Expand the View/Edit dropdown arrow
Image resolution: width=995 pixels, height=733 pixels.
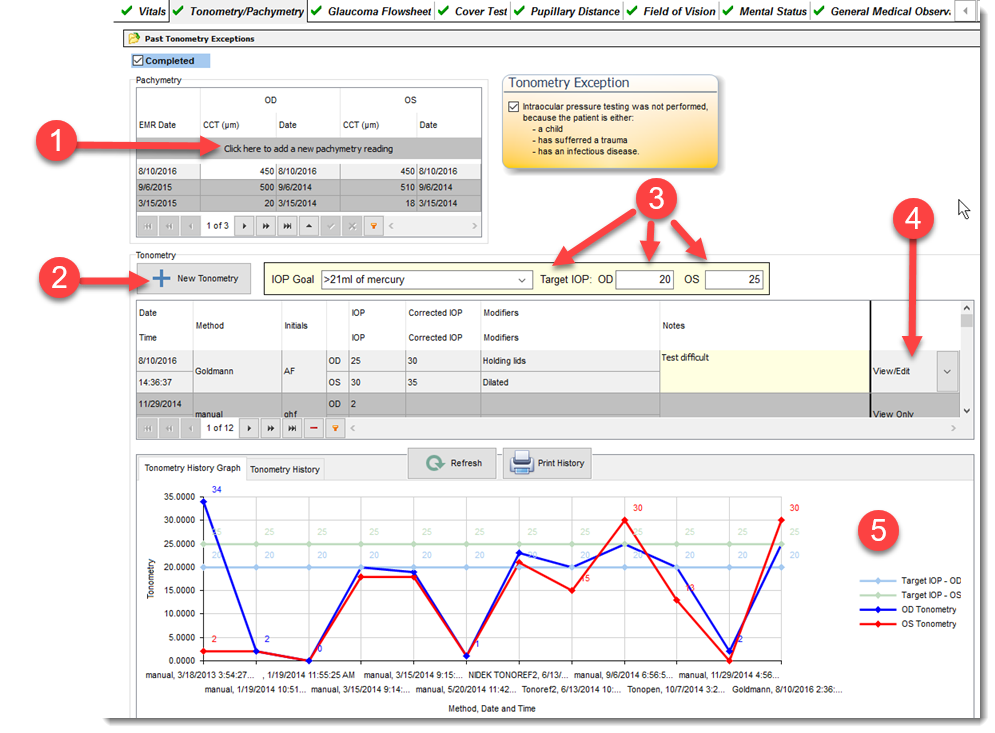tap(947, 371)
